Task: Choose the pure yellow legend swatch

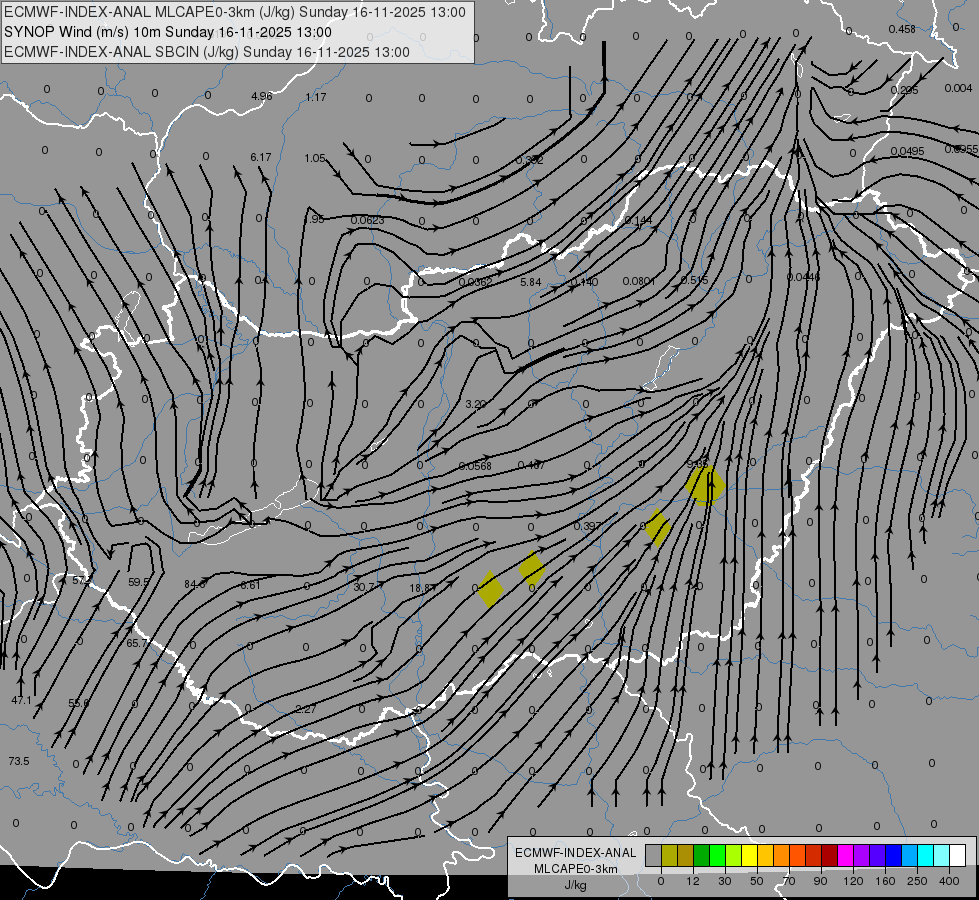Action: tap(749, 855)
